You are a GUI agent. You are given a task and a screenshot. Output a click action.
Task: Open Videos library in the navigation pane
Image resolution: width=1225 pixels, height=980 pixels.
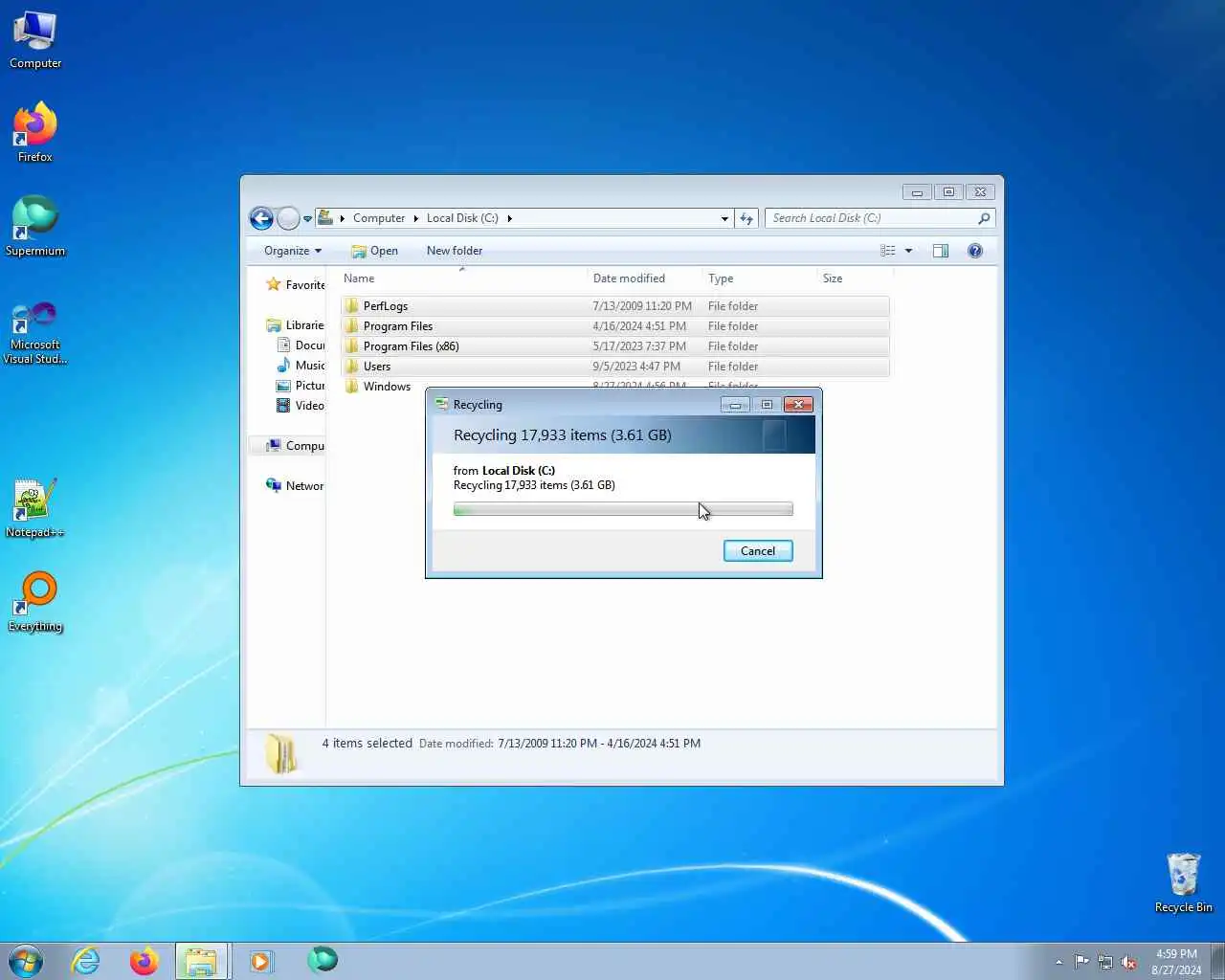[301, 406]
